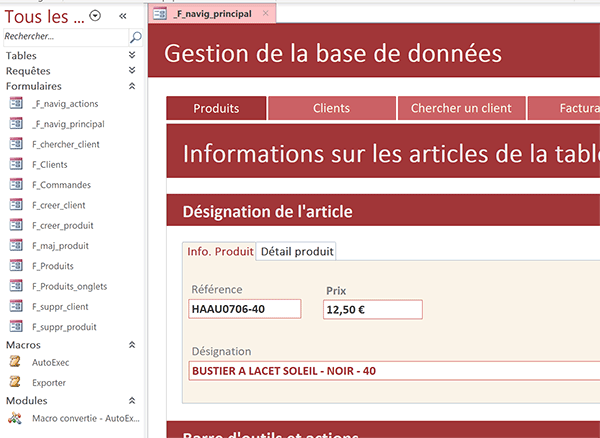Image resolution: width=600 pixels, height=438 pixels.
Task: Click the F_chercher_client form icon
Action: point(16,144)
